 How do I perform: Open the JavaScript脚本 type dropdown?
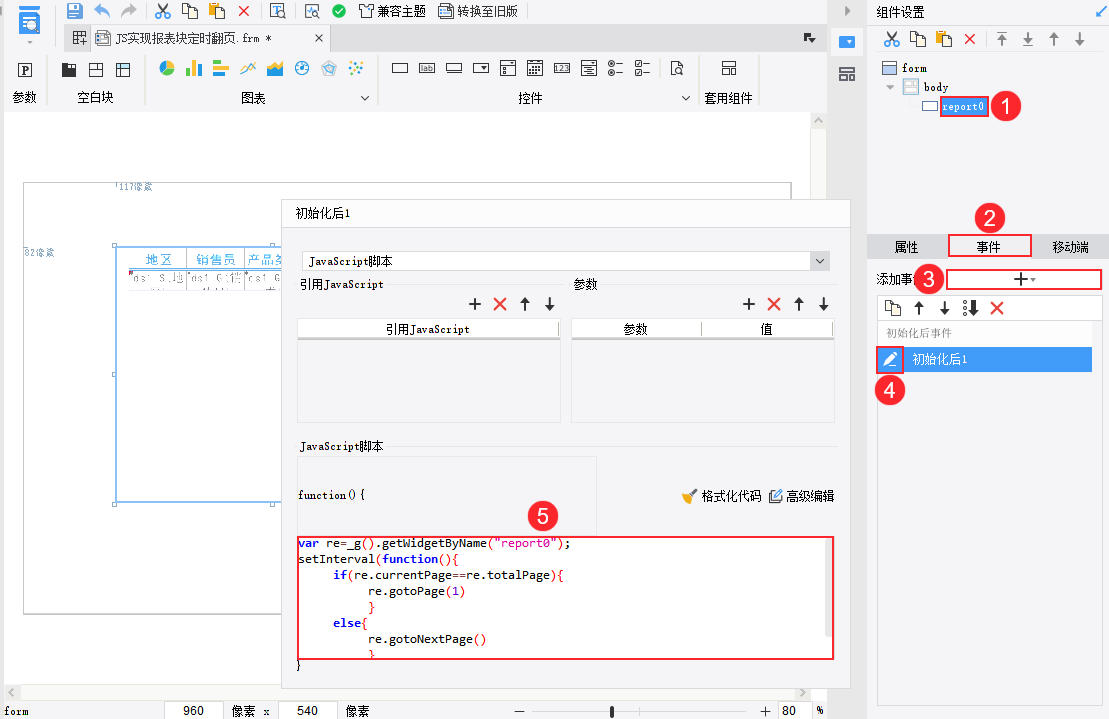(x=820, y=261)
